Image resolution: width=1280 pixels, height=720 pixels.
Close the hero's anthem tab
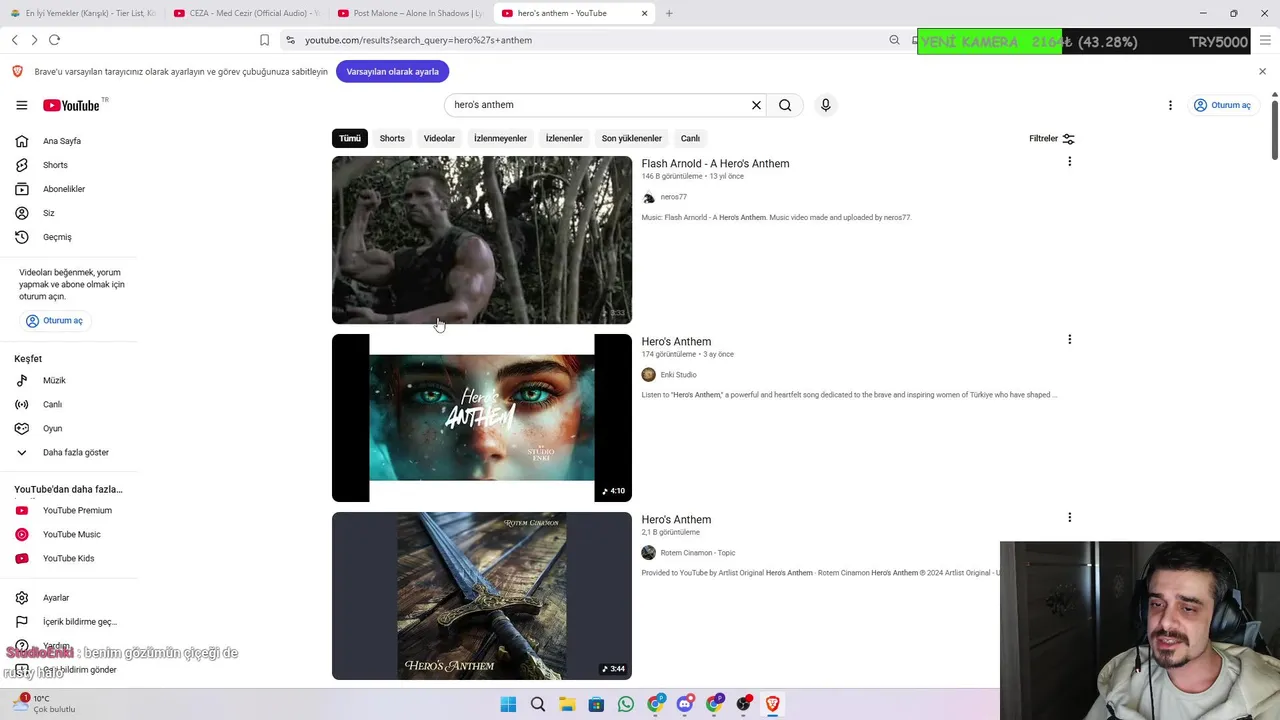(644, 13)
